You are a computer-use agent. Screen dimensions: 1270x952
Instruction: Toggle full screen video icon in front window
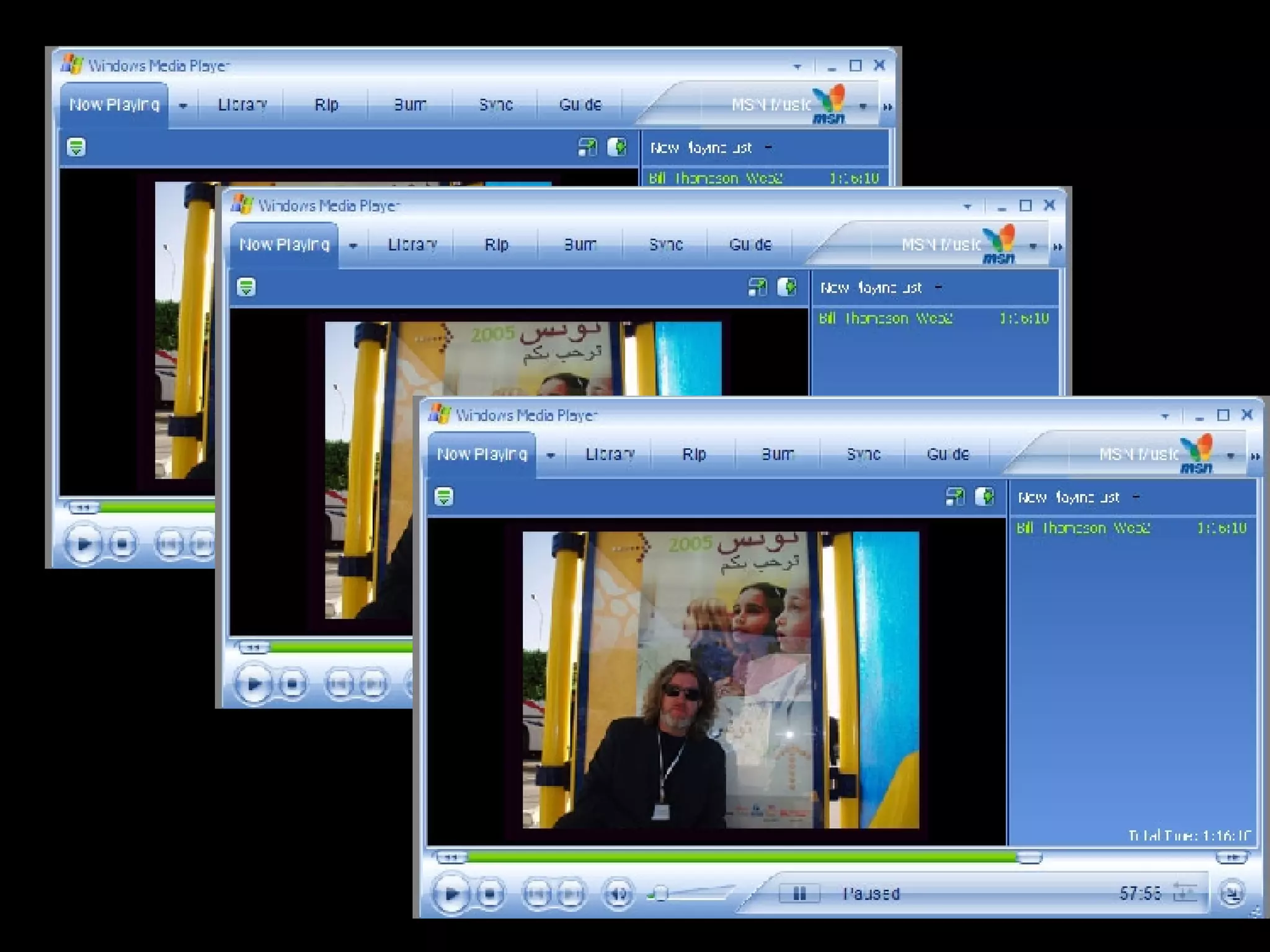[955, 496]
